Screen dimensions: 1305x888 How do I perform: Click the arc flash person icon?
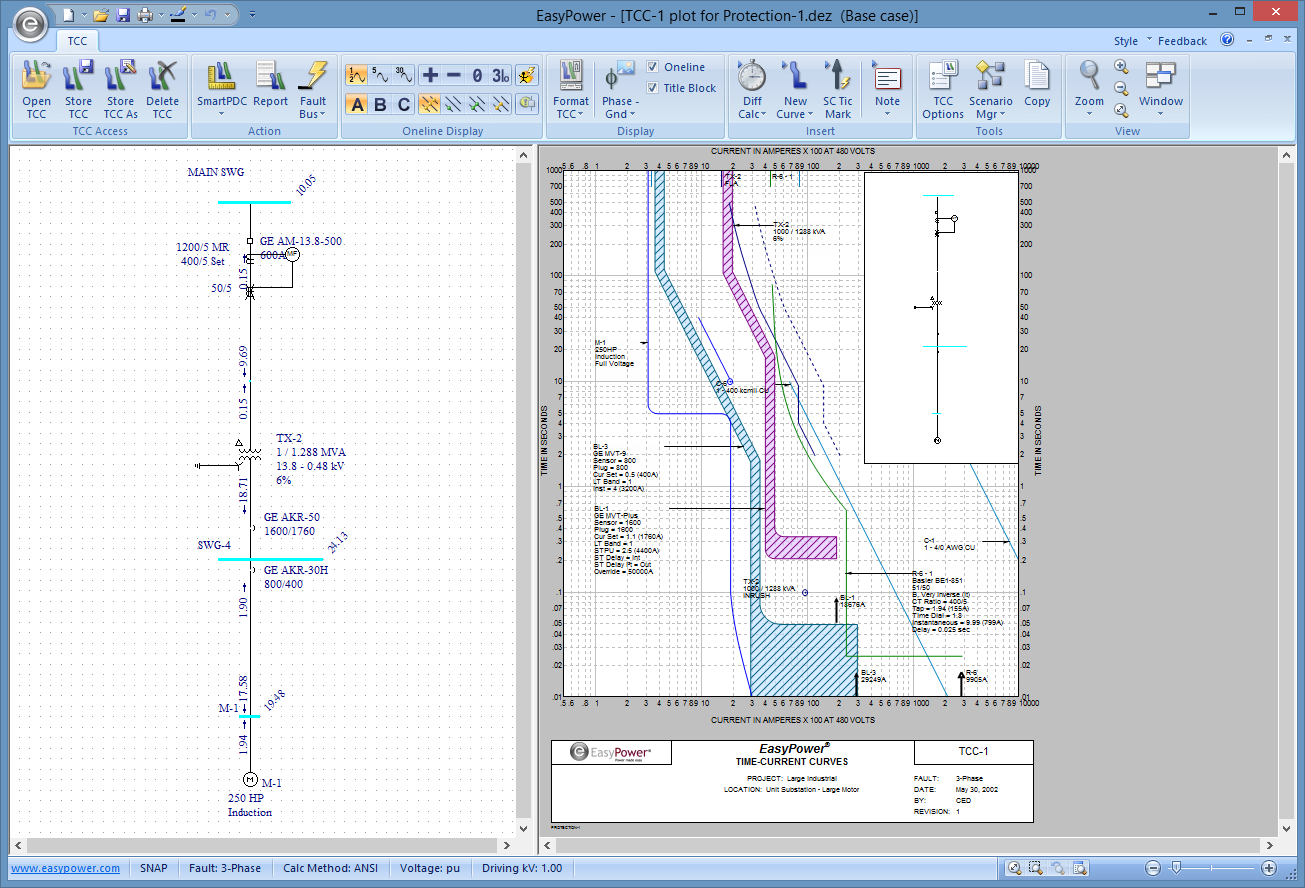point(527,75)
